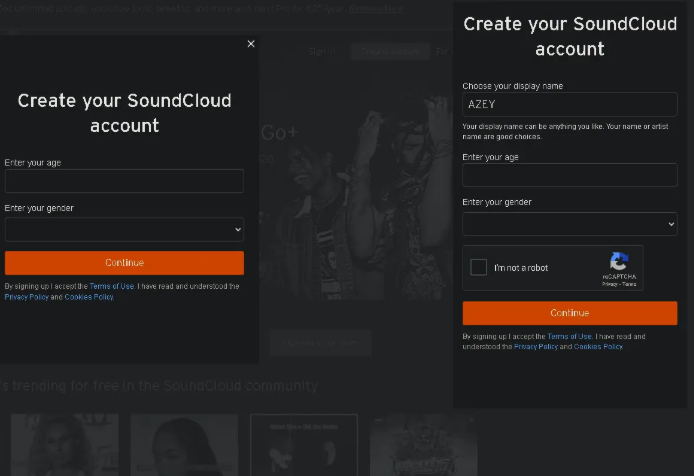Open the gender dropdown in right dialog
694x476 pixels.
[569, 223]
